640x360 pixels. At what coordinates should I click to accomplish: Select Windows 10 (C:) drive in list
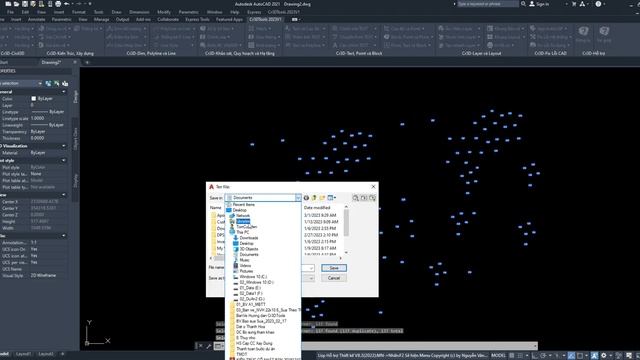(x=253, y=277)
